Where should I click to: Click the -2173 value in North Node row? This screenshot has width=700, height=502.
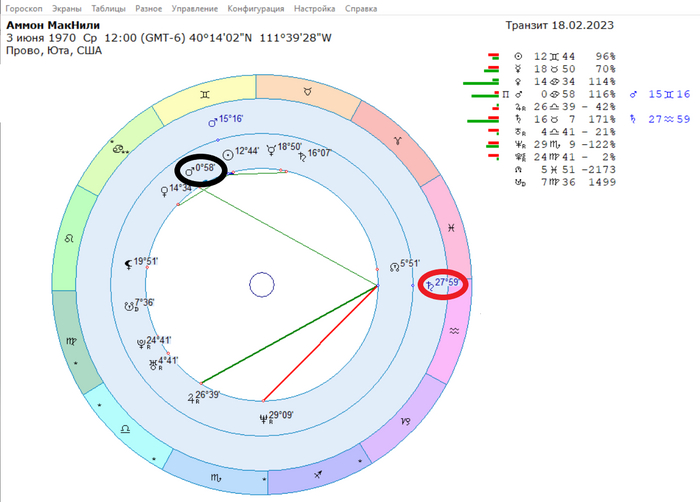click(x=599, y=169)
